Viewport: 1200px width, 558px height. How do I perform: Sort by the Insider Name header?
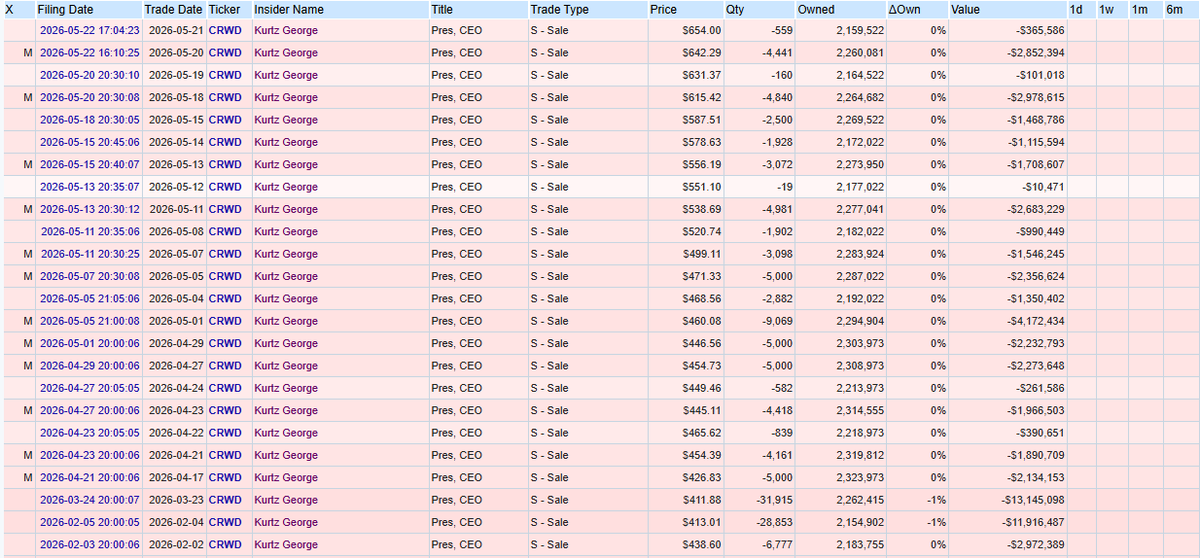tap(289, 9)
